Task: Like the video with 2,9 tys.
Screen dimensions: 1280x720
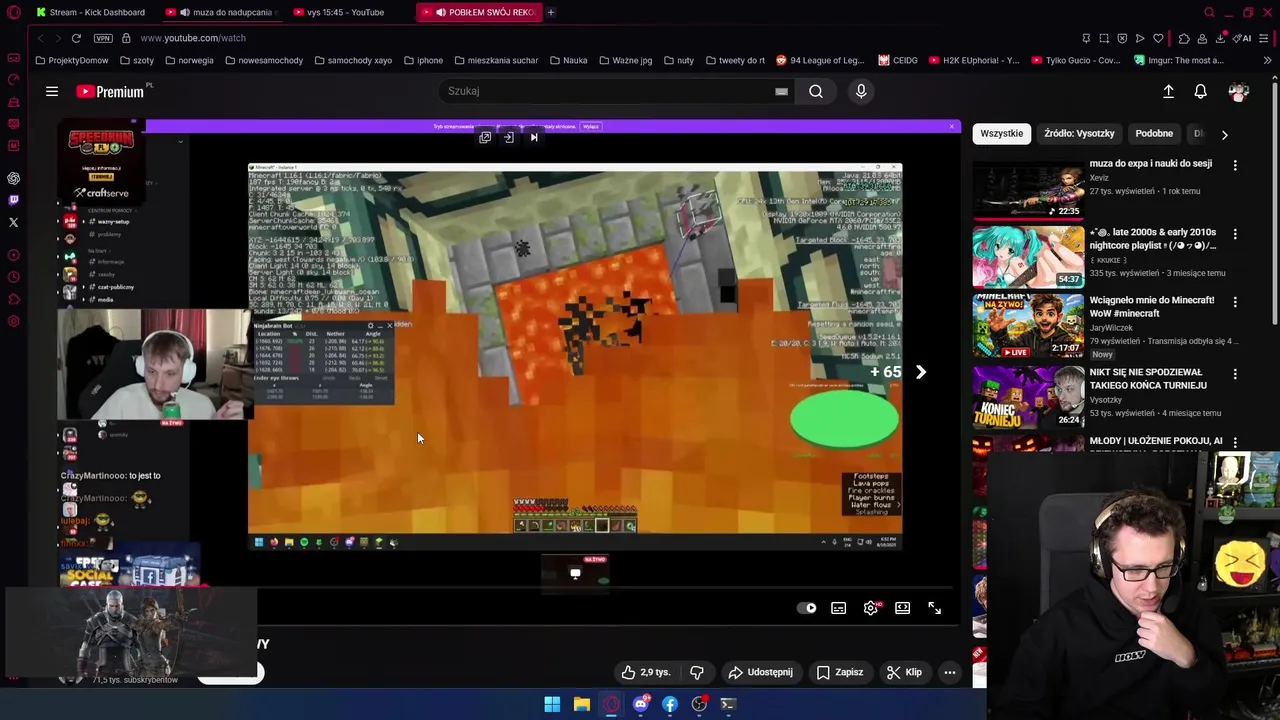Action: click(646, 672)
